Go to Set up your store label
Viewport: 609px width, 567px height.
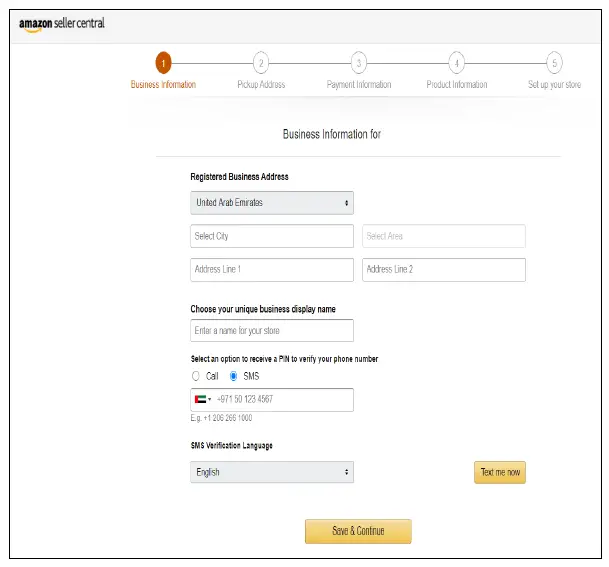[554, 85]
